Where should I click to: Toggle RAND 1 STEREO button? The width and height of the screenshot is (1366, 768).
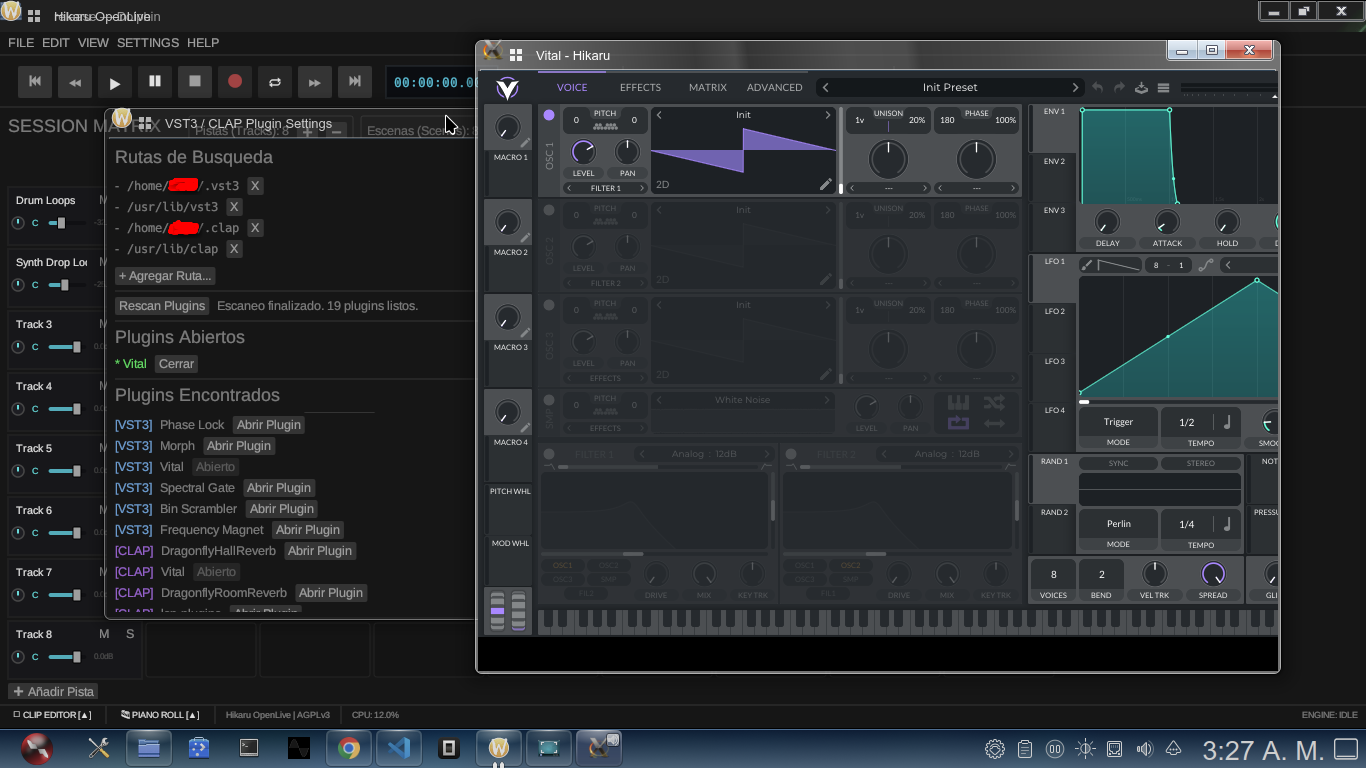pyautogui.click(x=1200, y=463)
